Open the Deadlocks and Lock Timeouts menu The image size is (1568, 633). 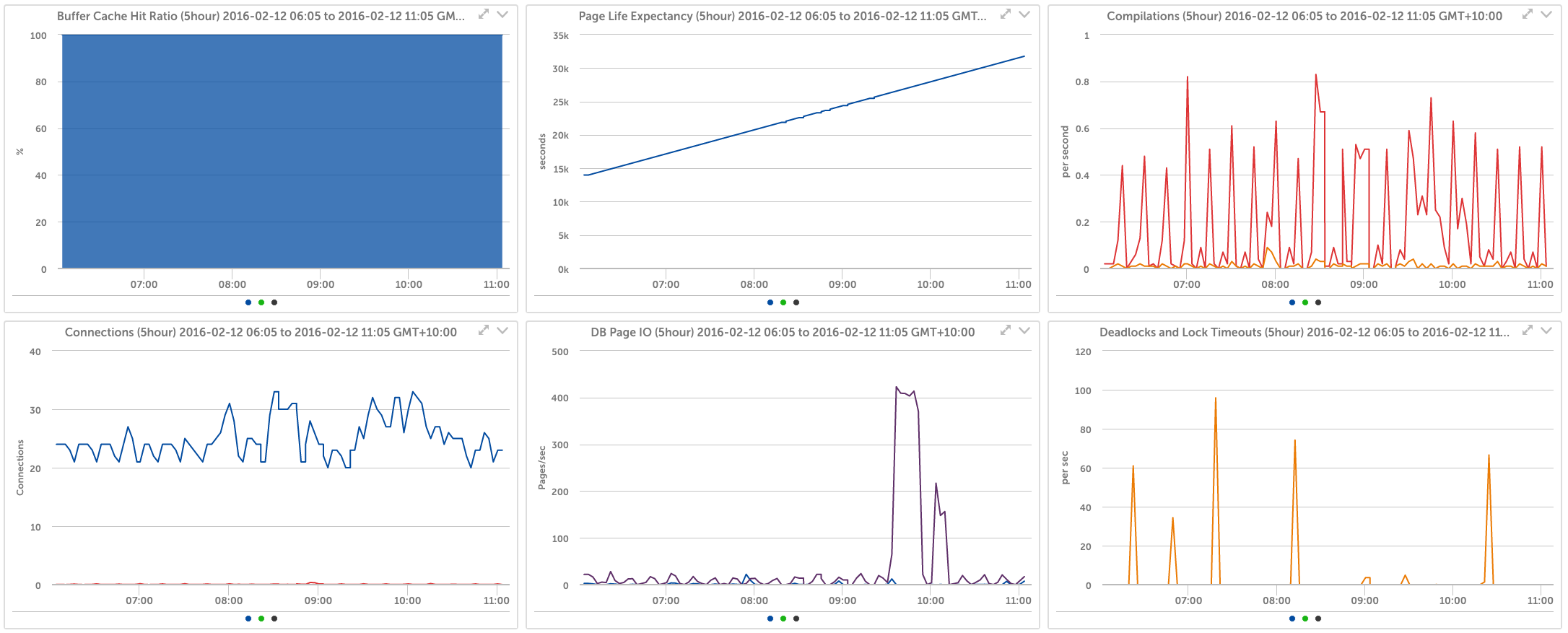pos(1546,331)
